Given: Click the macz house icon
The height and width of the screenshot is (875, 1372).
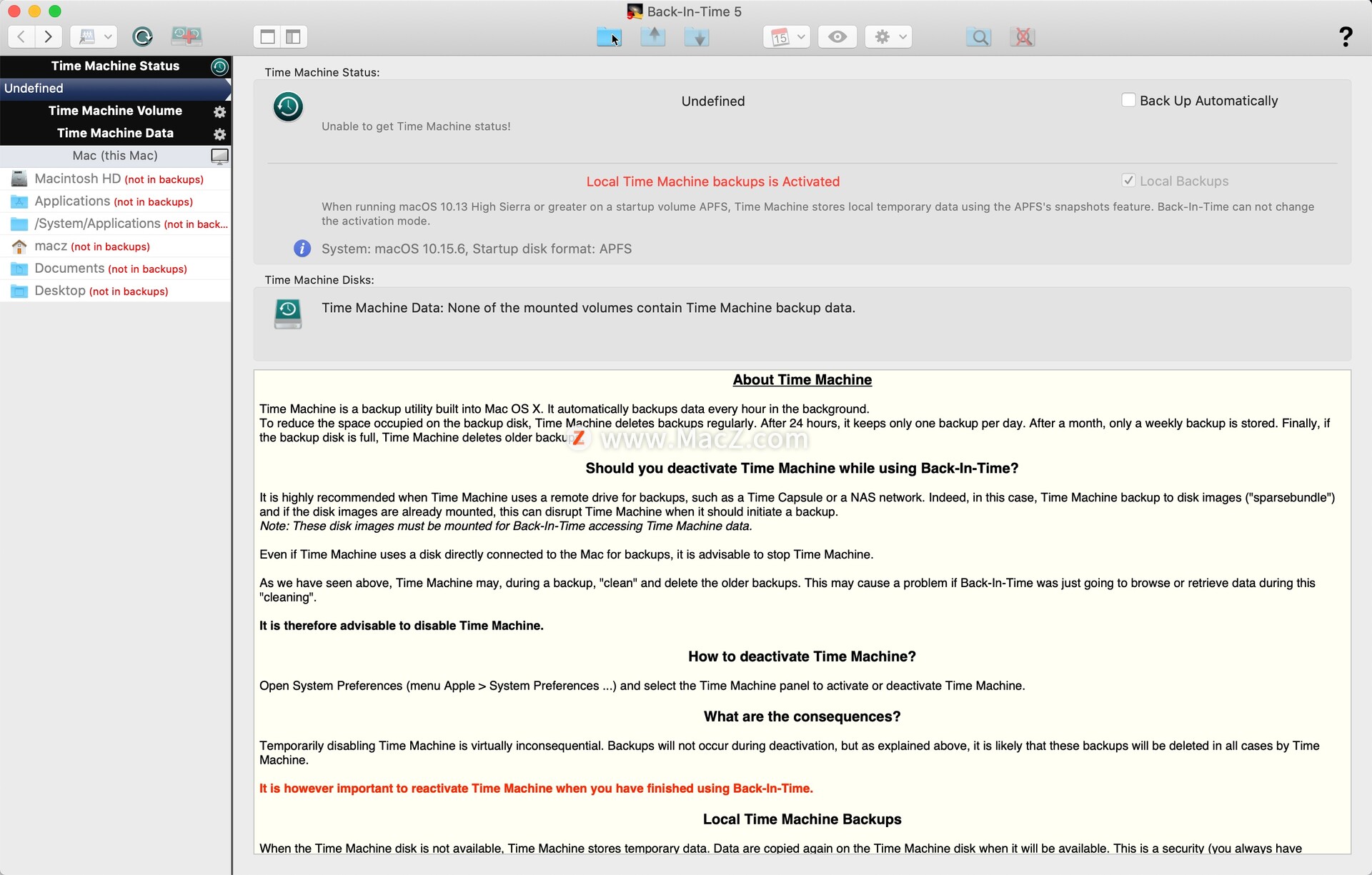Looking at the screenshot, I should coord(19,246).
